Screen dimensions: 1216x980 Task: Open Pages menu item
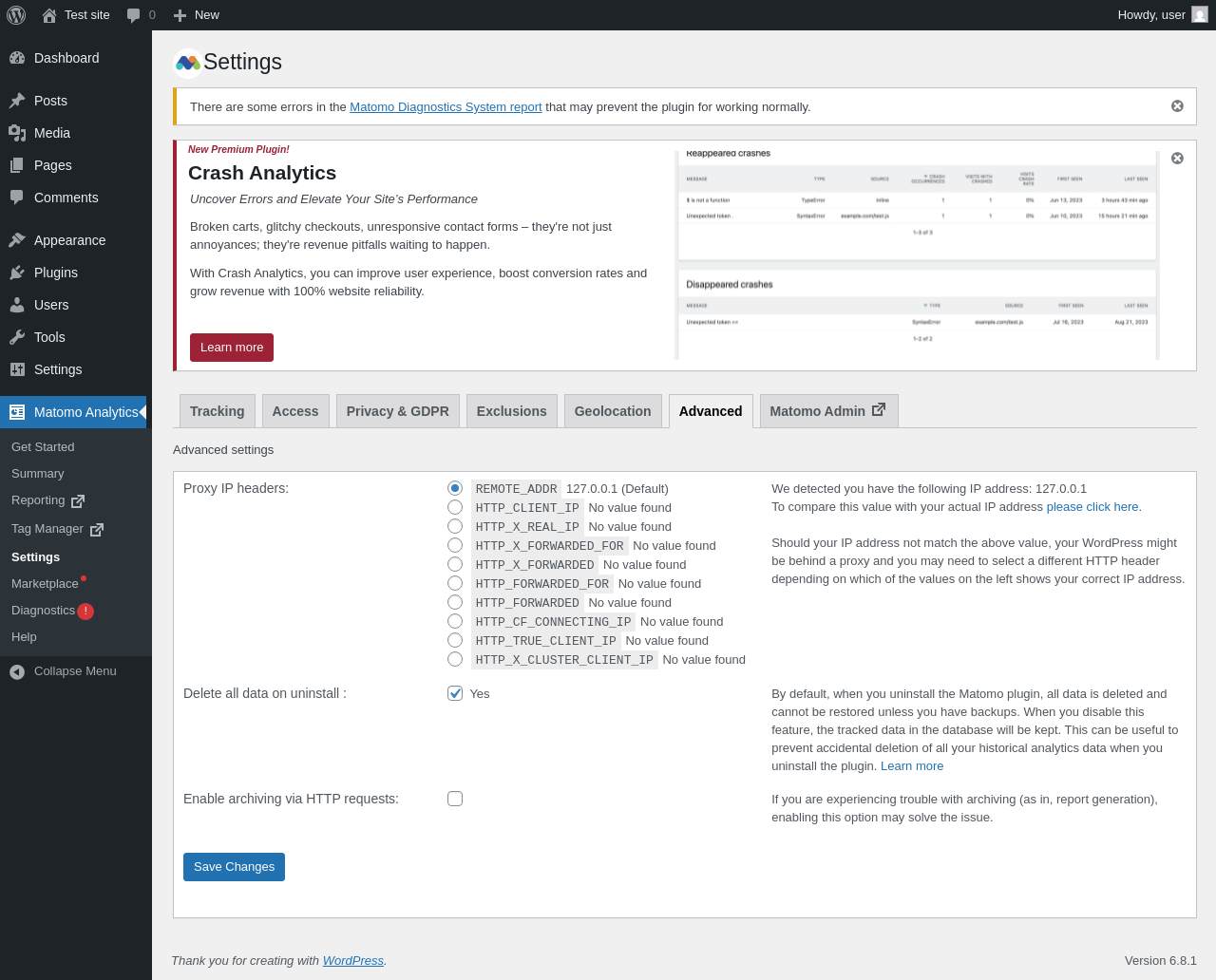[76, 165]
